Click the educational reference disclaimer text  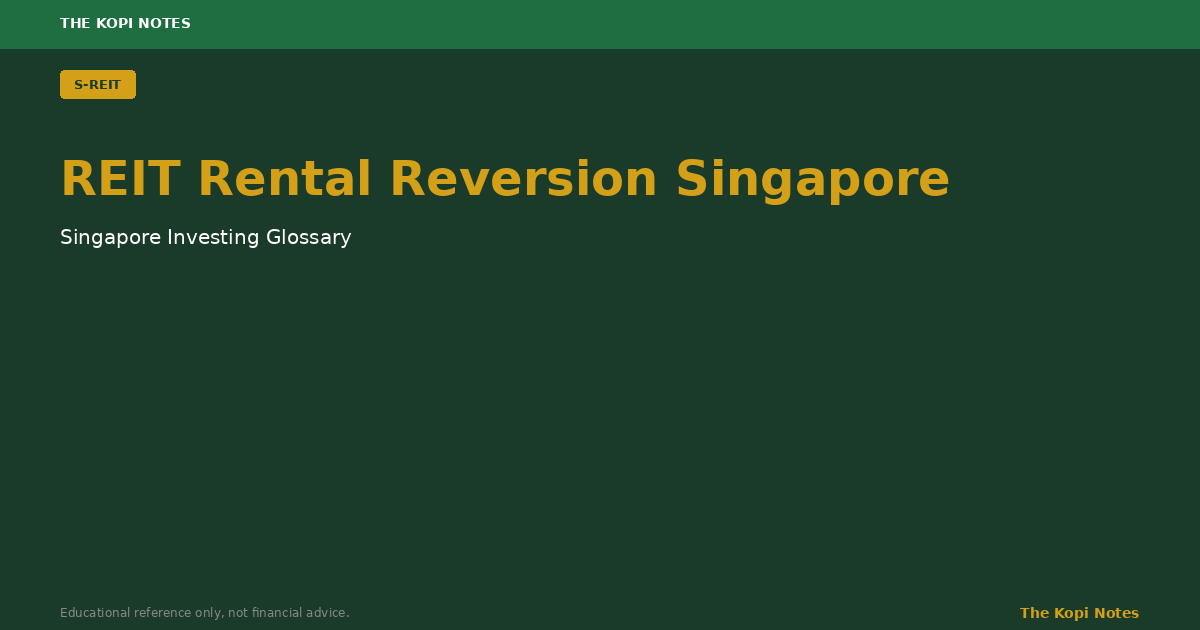coord(205,613)
